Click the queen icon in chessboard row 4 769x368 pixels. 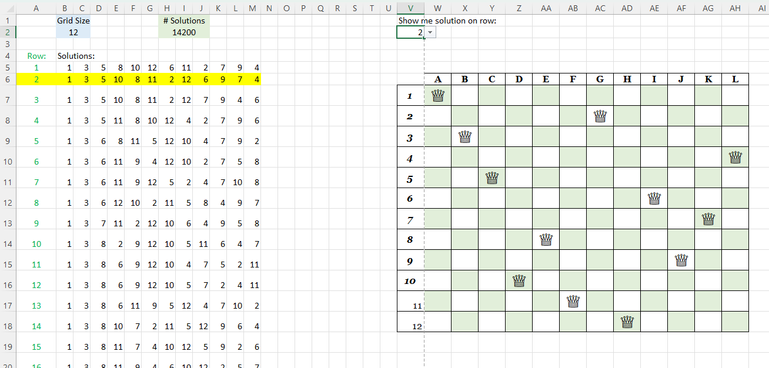[x=735, y=158]
